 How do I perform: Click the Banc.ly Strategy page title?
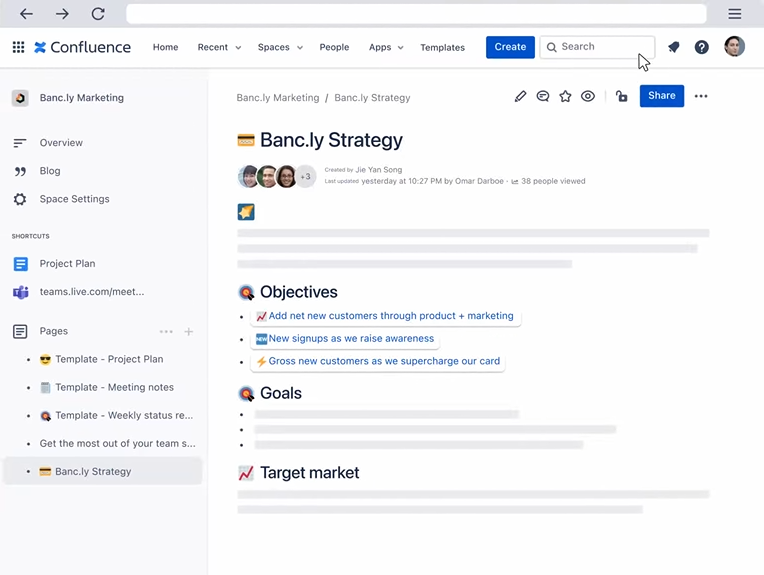pos(331,140)
